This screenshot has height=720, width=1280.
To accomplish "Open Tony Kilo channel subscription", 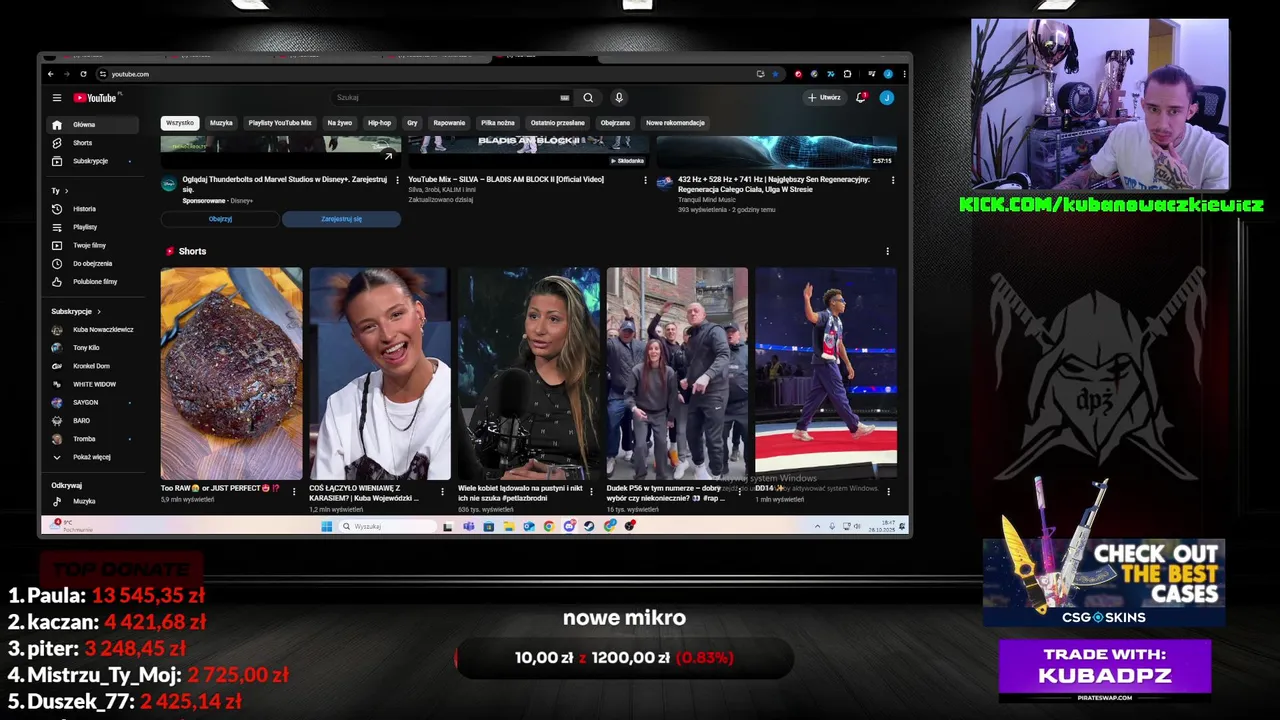I will coord(95,348).
